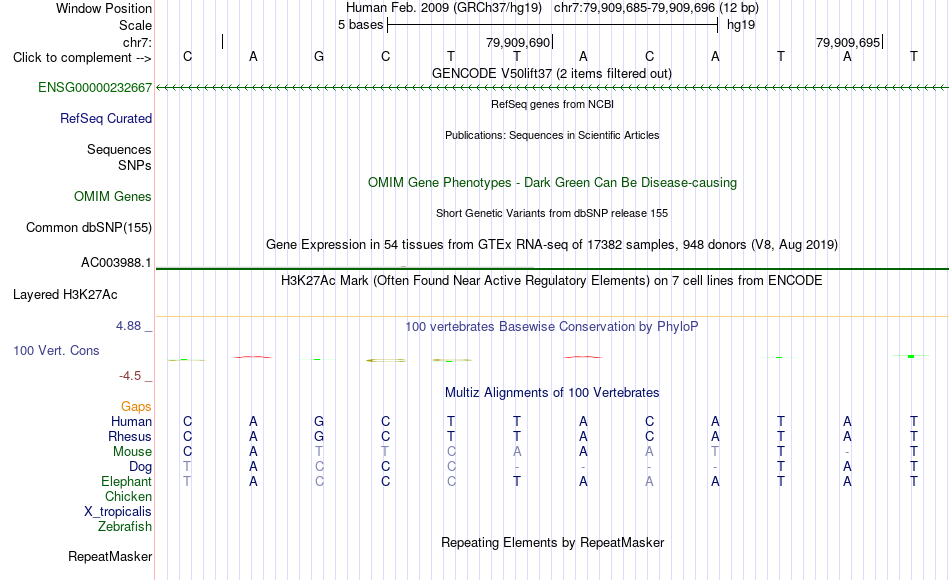Screen dimensions: 950x580
Task: Click the 5 bases scale bar
Action: [553, 25]
